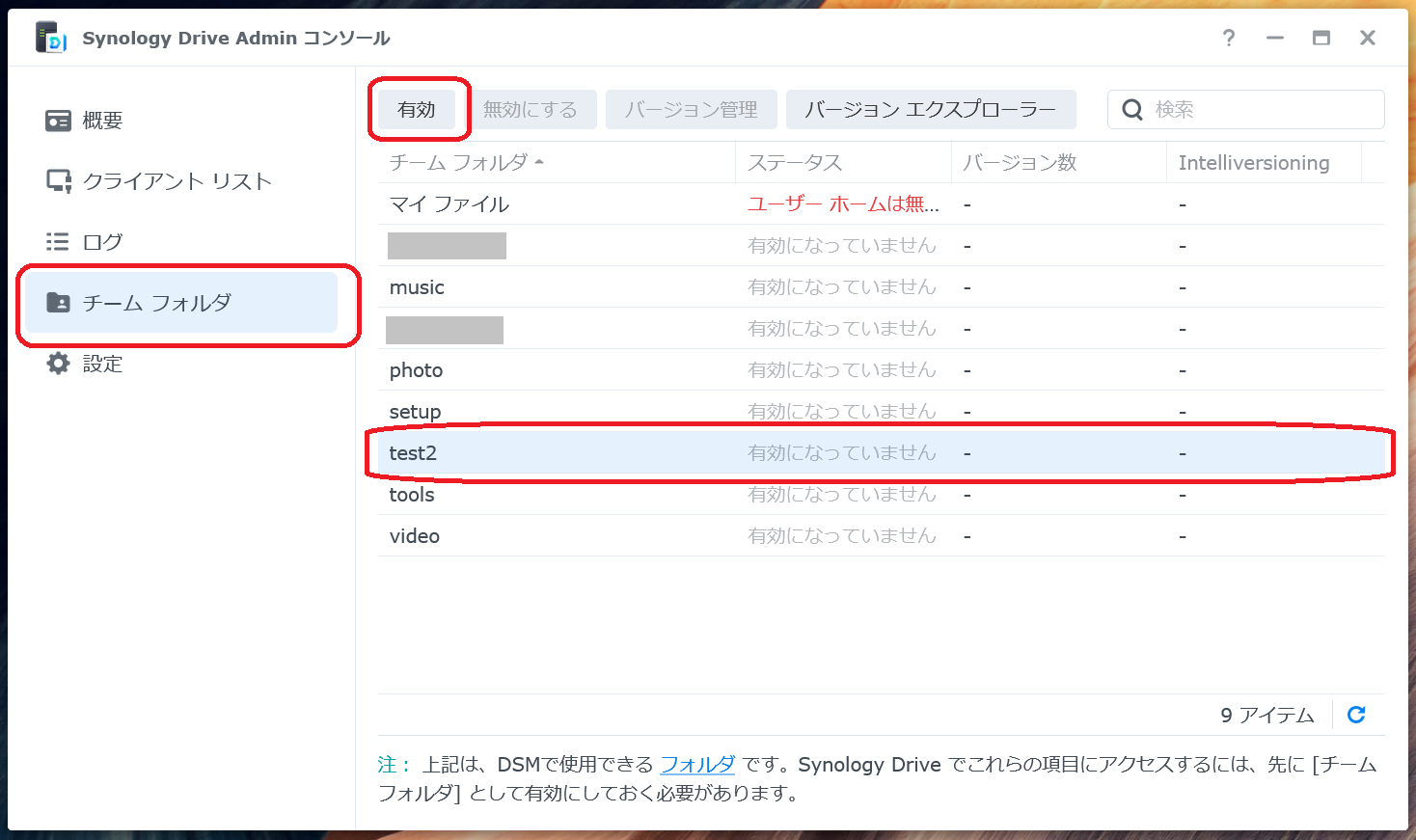The height and width of the screenshot is (840, 1416).
Task: Open the help question mark icon
Action: click(x=1228, y=39)
